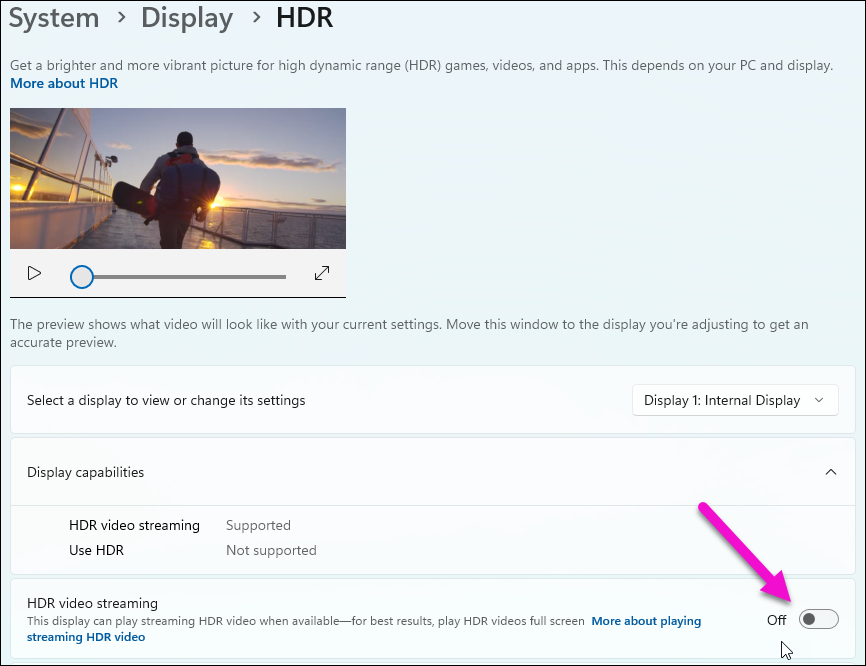The image size is (866, 666).
Task: Open "More about playing streaming HDR video" link
Action: [x=646, y=621]
